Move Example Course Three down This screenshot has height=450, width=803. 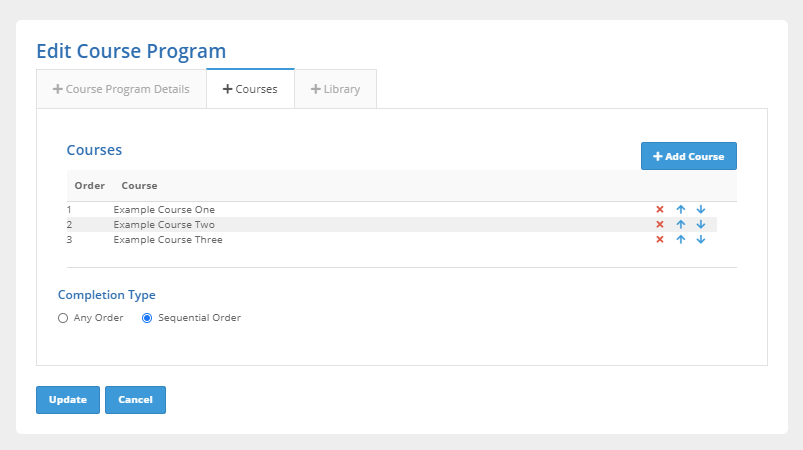tap(701, 240)
